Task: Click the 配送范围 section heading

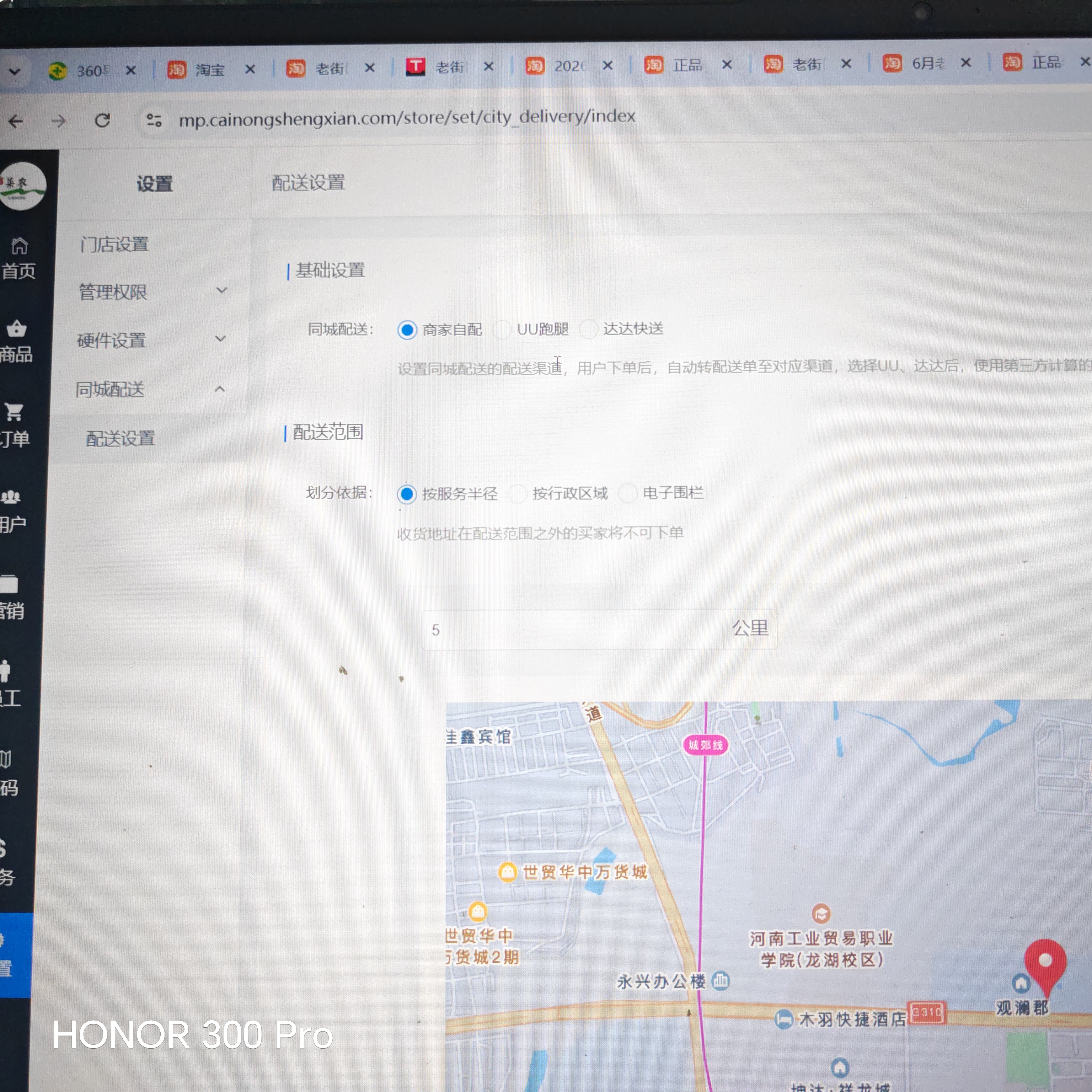Action: pyautogui.click(x=328, y=432)
